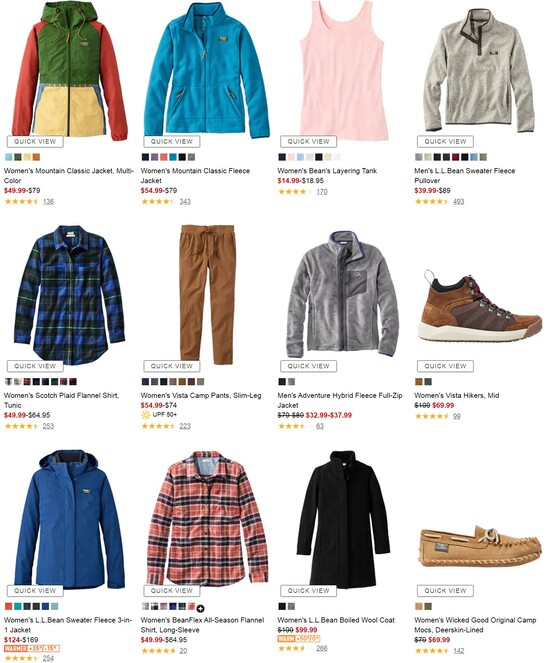Screen dimensions: 550x663
Task: Click the Camp Mocs slipper product image
Action: point(481,546)
